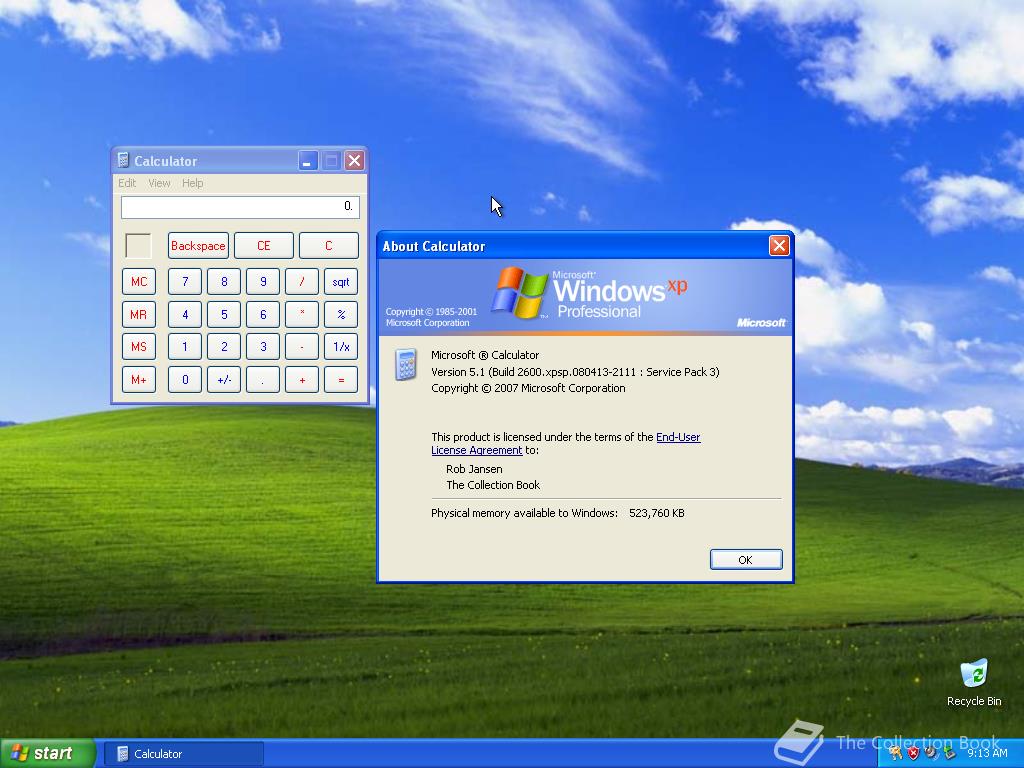1024x768 pixels.
Task: Click the digit 2 key
Action: (x=224, y=347)
